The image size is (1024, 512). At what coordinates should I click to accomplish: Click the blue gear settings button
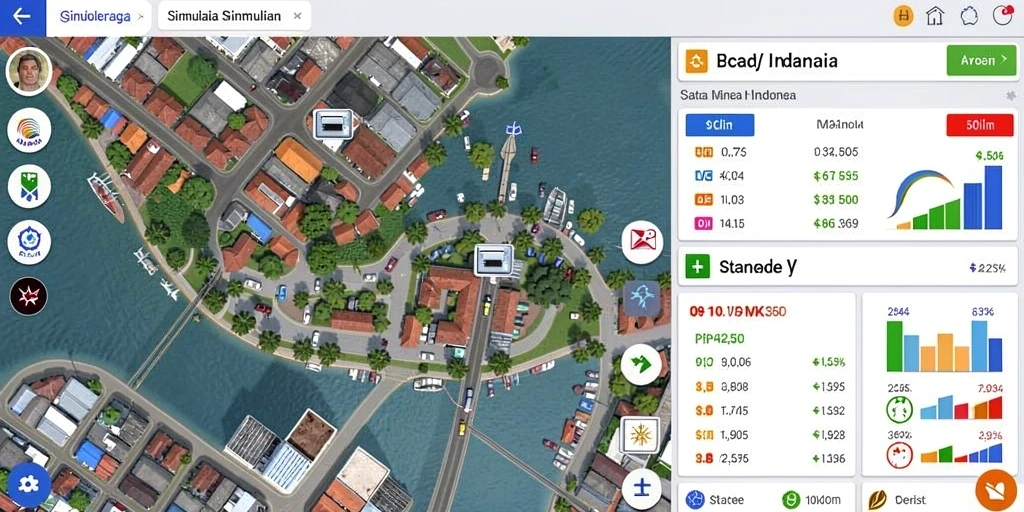tap(29, 484)
